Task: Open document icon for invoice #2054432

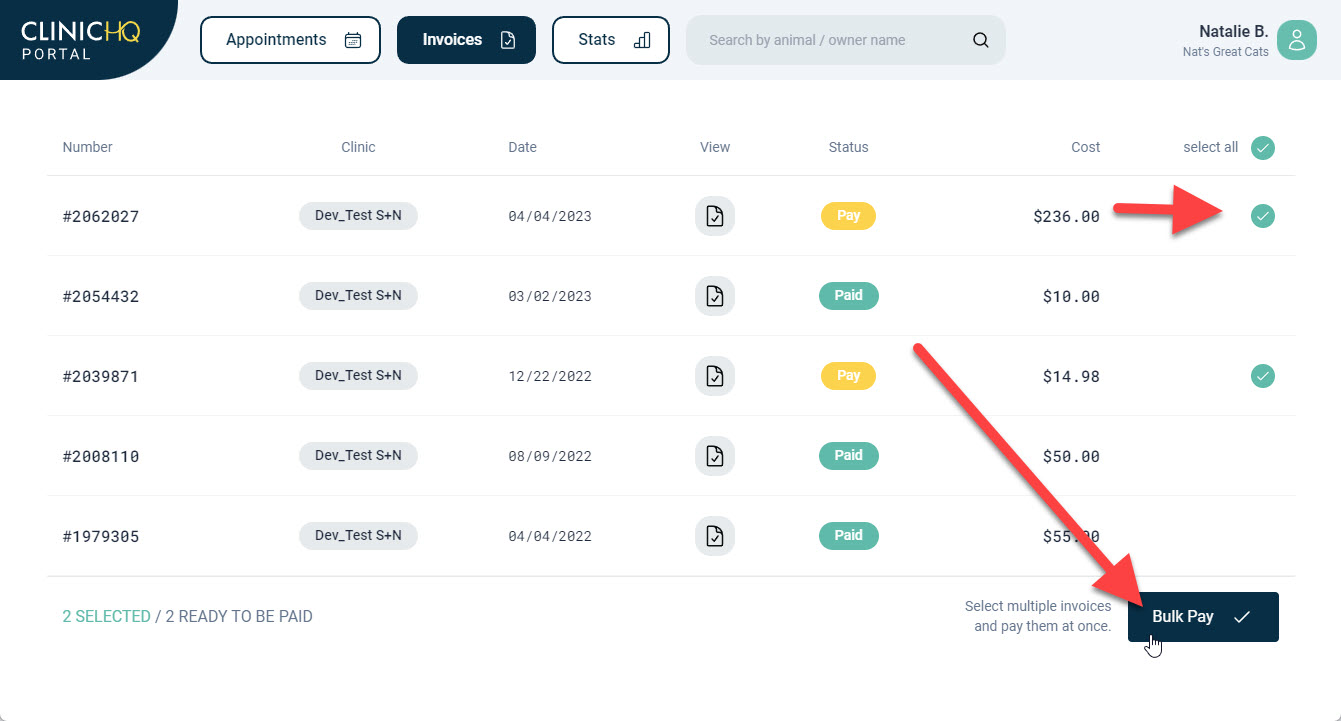Action: click(x=714, y=296)
